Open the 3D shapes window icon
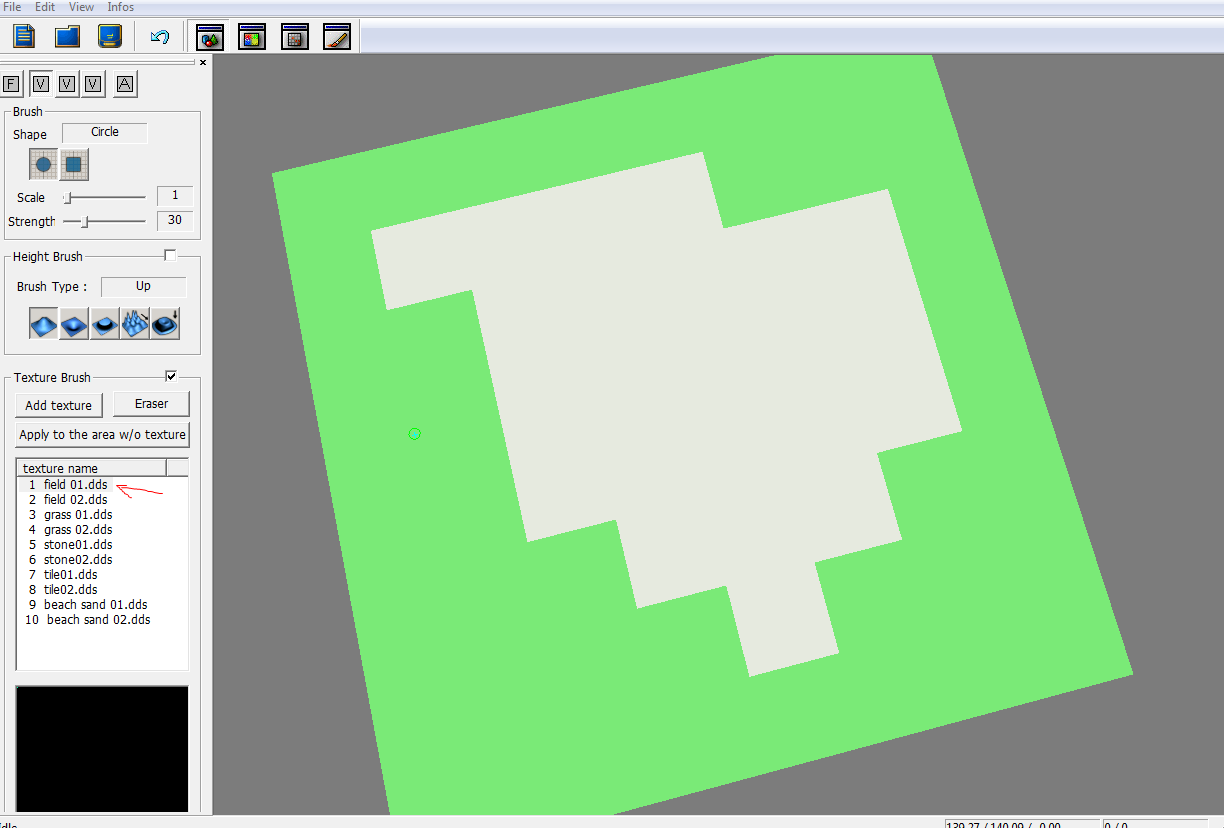The height and width of the screenshot is (828, 1224). [210, 37]
